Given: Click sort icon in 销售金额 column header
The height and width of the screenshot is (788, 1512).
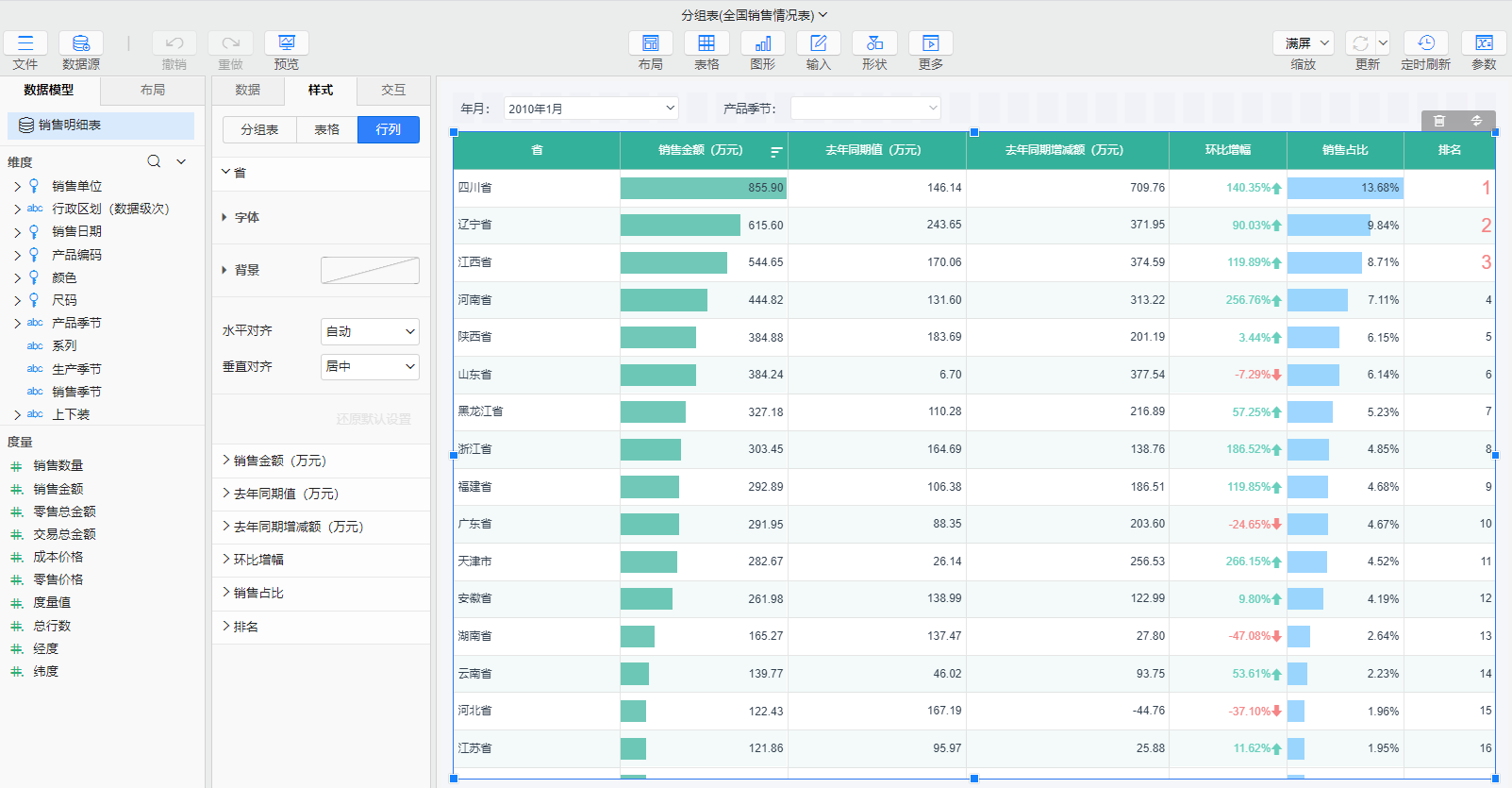Looking at the screenshot, I should pos(776,151).
